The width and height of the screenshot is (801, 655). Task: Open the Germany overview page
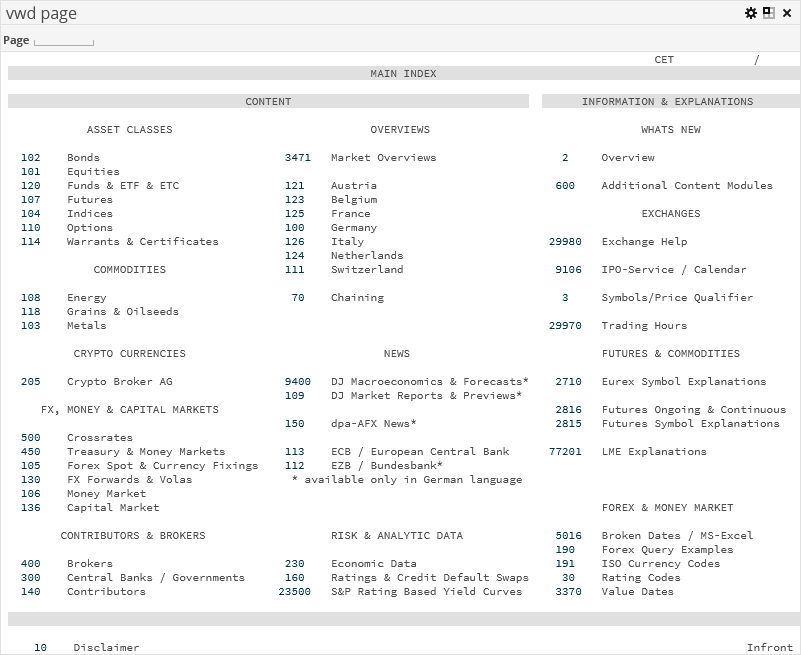click(x=353, y=228)
